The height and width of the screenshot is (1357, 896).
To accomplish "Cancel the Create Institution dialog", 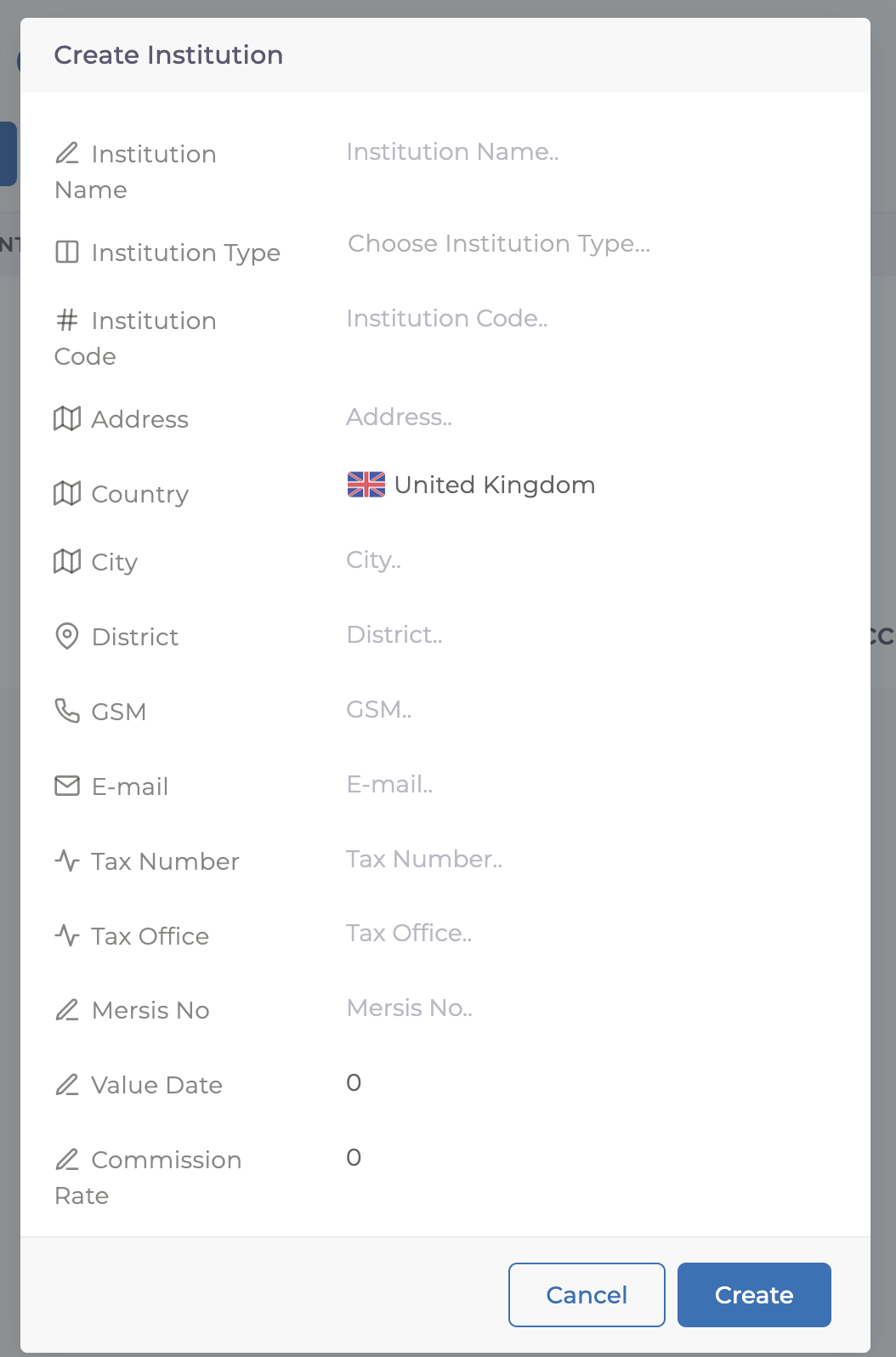I will click(587, 1295).
